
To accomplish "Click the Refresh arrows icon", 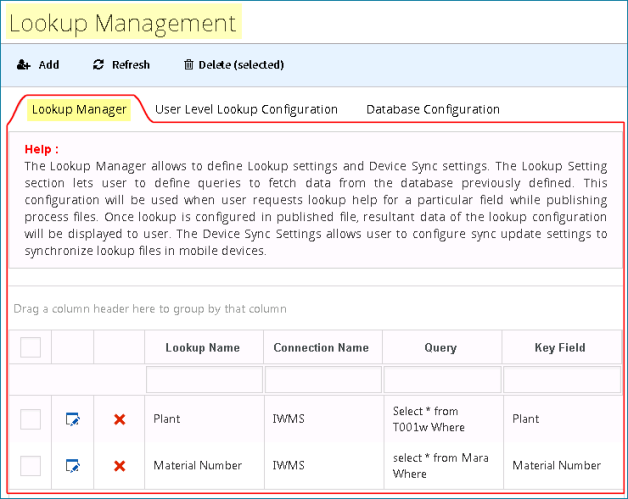I will point(98,64).
